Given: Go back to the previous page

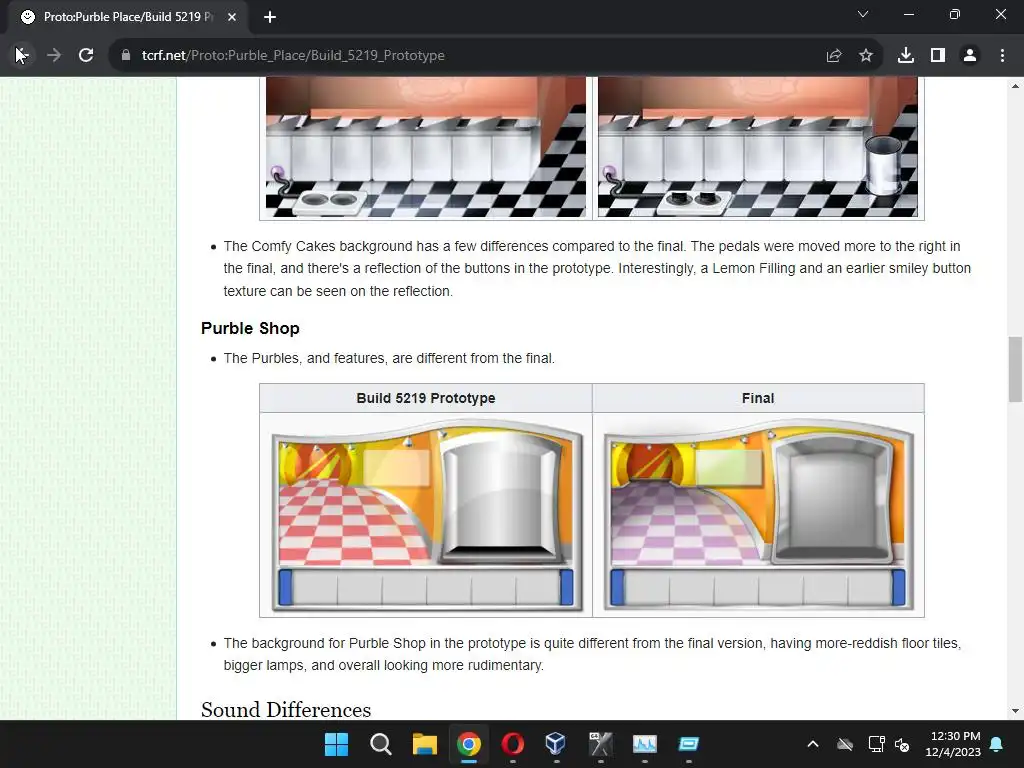Looking at the screenshot, I should [22, 56].
